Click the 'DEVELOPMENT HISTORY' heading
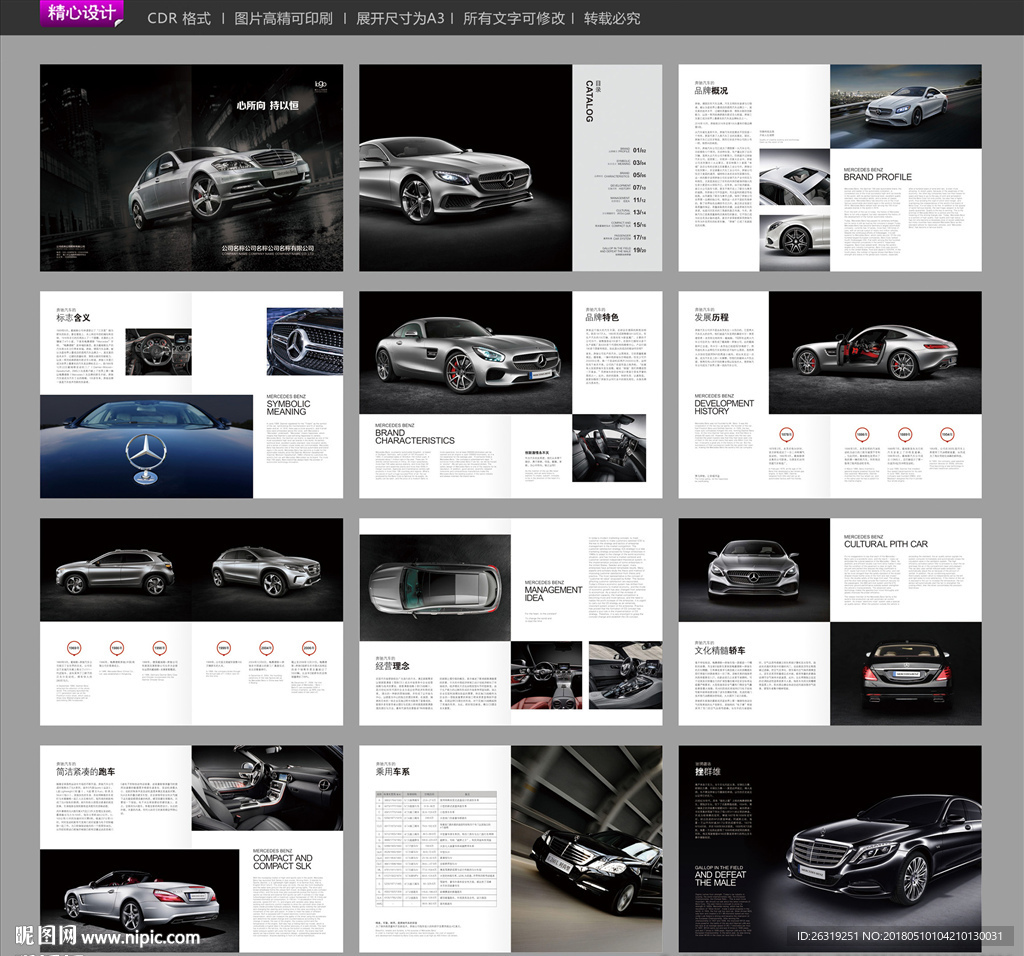 point(724,407)
